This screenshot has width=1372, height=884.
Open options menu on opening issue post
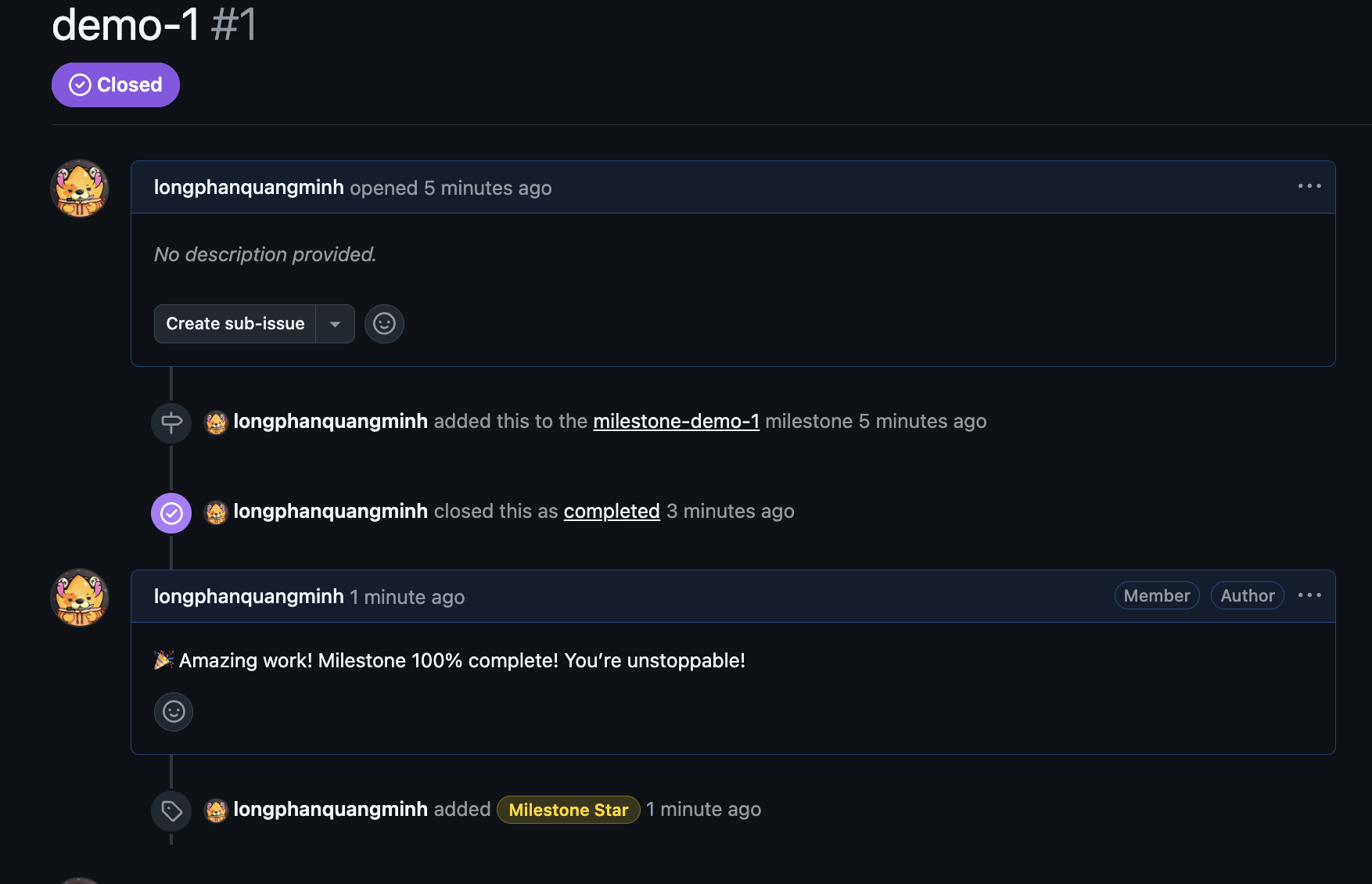tap(1309, 186)
